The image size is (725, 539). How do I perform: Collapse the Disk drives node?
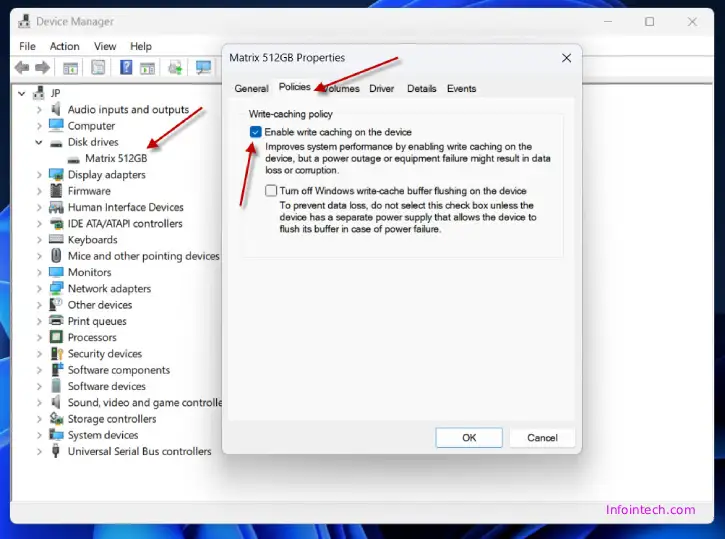click(x=39, y=142)
